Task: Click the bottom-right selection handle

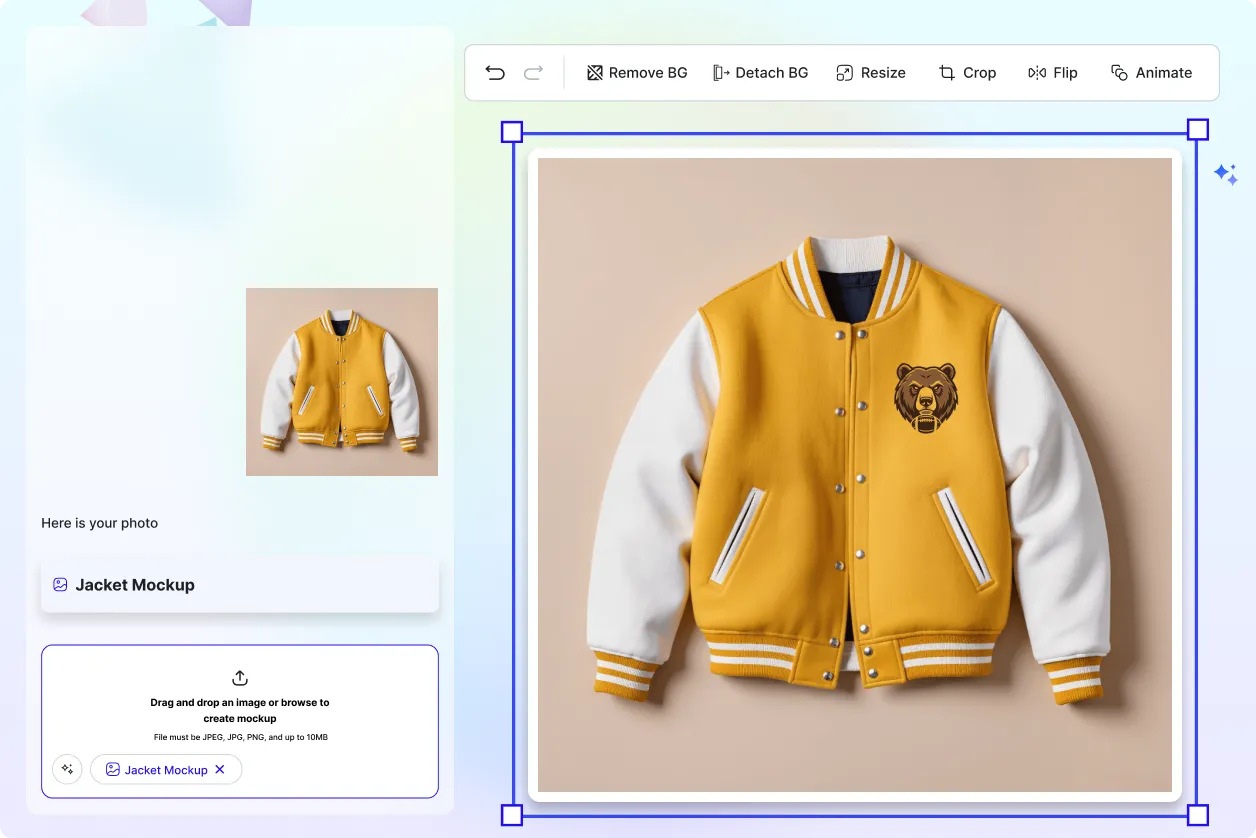Action: (1196, 815)
